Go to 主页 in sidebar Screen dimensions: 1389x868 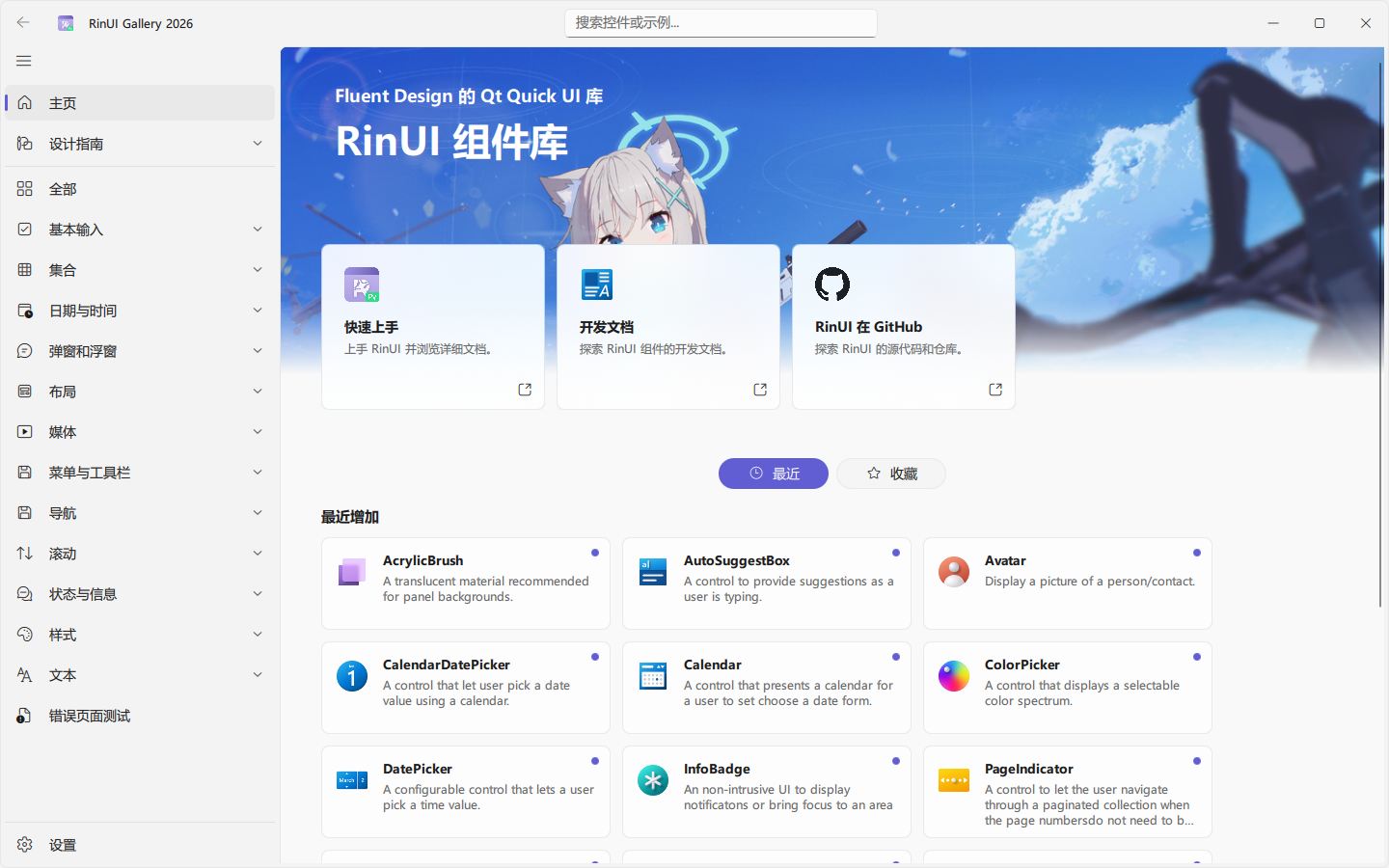(140, 103)
